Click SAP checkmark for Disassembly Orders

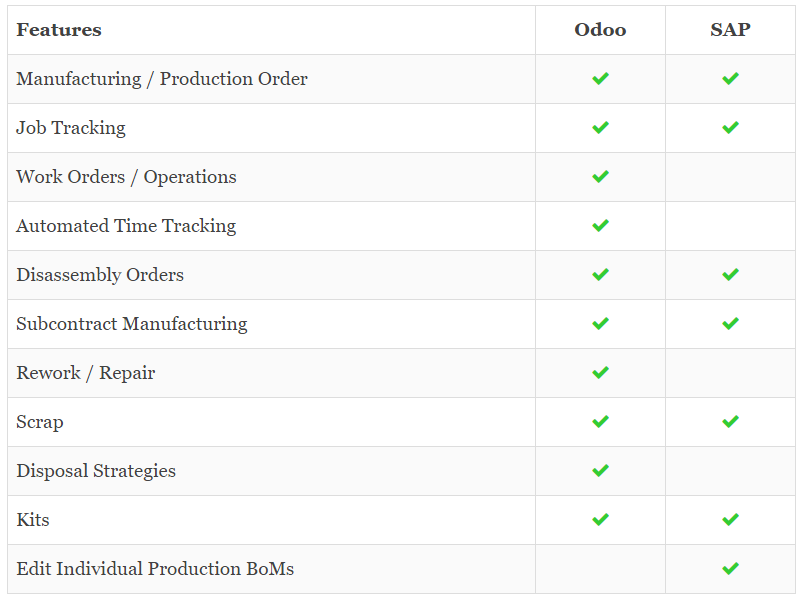[x=730, y=275]
